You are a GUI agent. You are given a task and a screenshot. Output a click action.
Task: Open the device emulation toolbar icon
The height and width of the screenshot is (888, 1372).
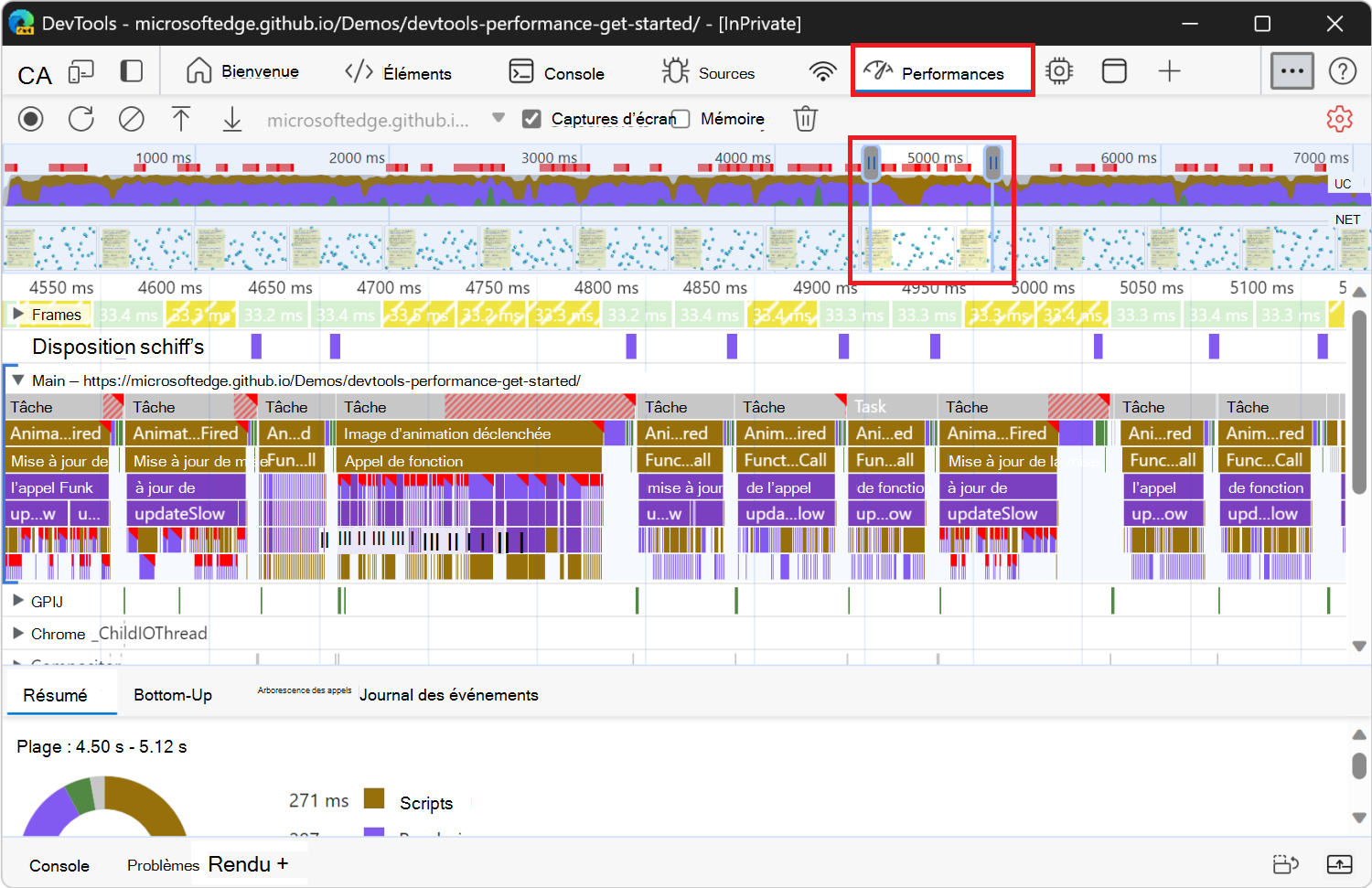click(81, 70)
